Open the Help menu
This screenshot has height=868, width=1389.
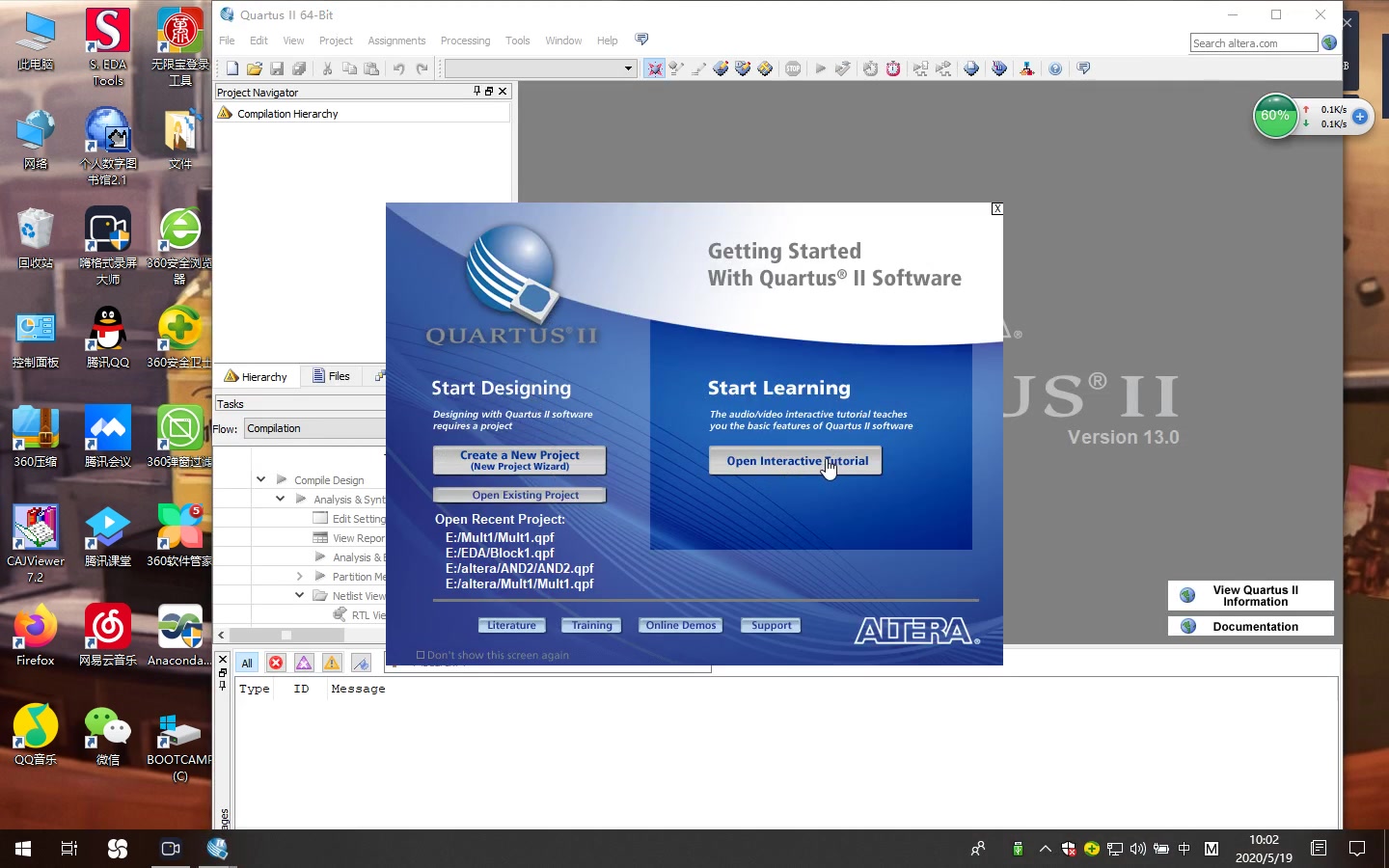[x=607, y=41]
